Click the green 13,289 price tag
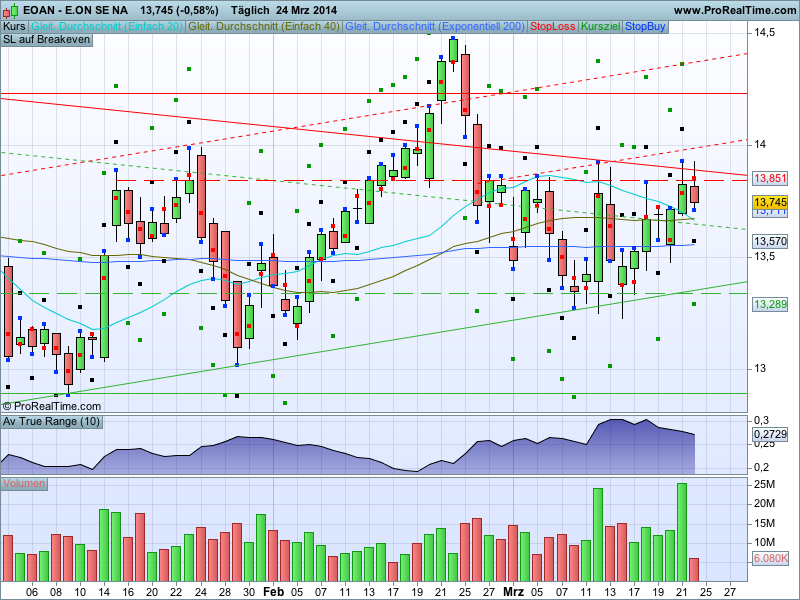The image size is (800, 600). (770, 304)
